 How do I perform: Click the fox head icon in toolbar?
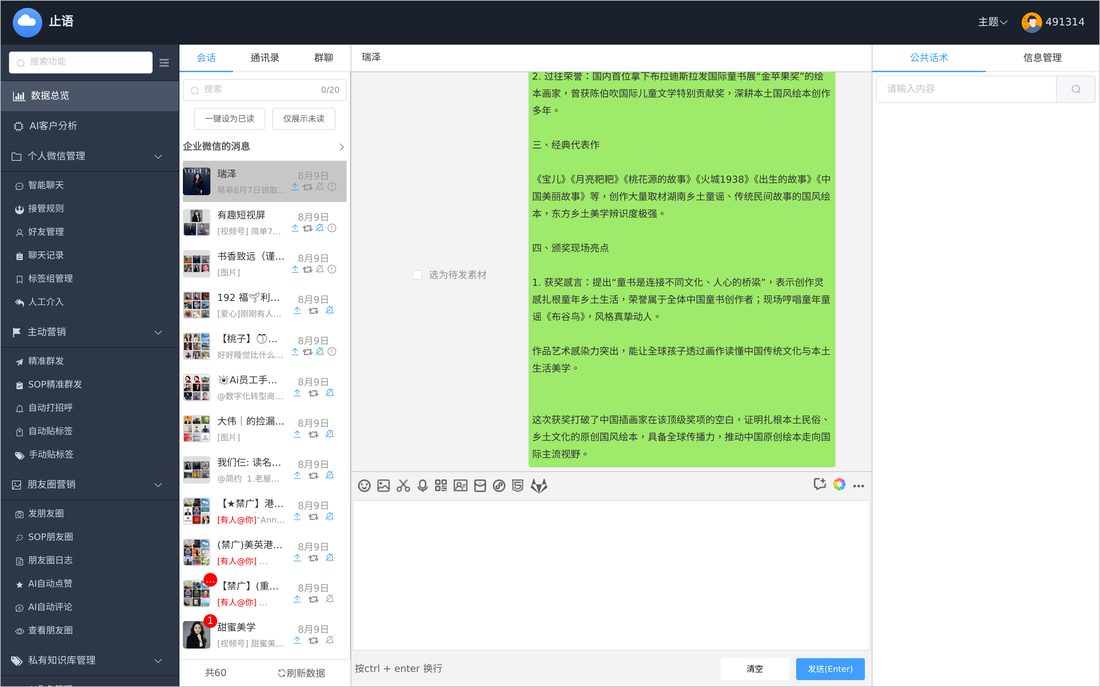point(538,486)
